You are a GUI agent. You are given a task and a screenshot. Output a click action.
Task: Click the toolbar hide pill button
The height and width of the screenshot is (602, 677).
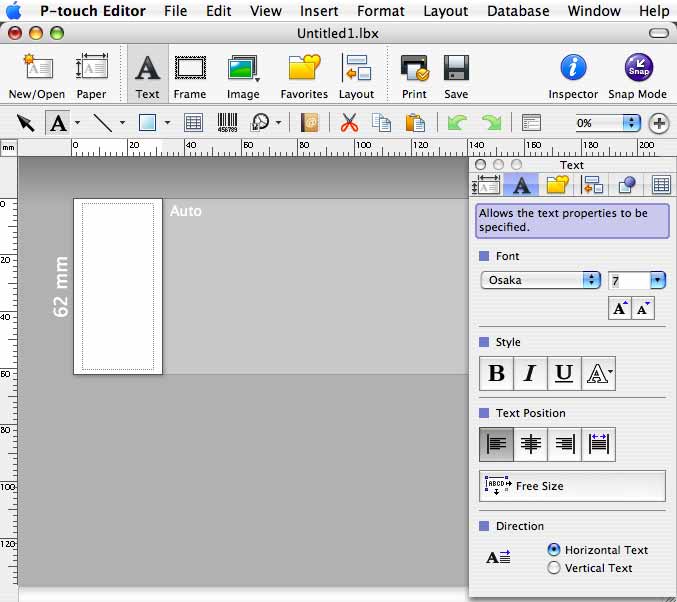coord(658,33)
